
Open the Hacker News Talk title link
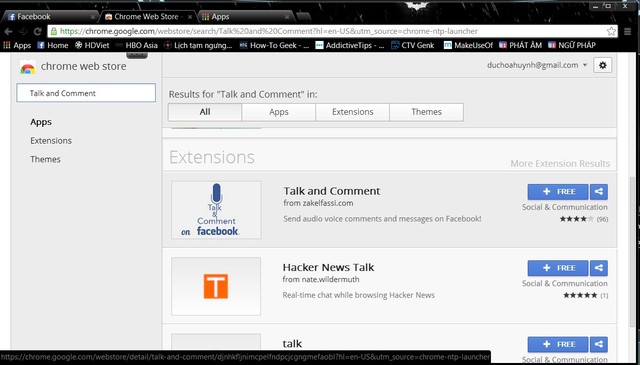[x=328, y=267]
